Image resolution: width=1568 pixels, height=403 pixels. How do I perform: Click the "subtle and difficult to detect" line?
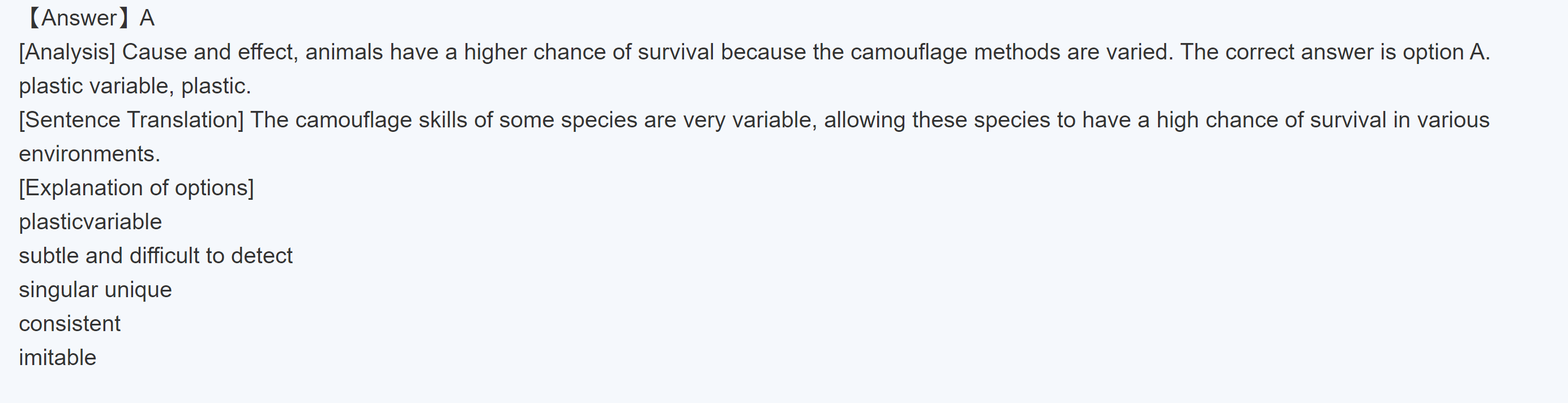tap(155, 256)
